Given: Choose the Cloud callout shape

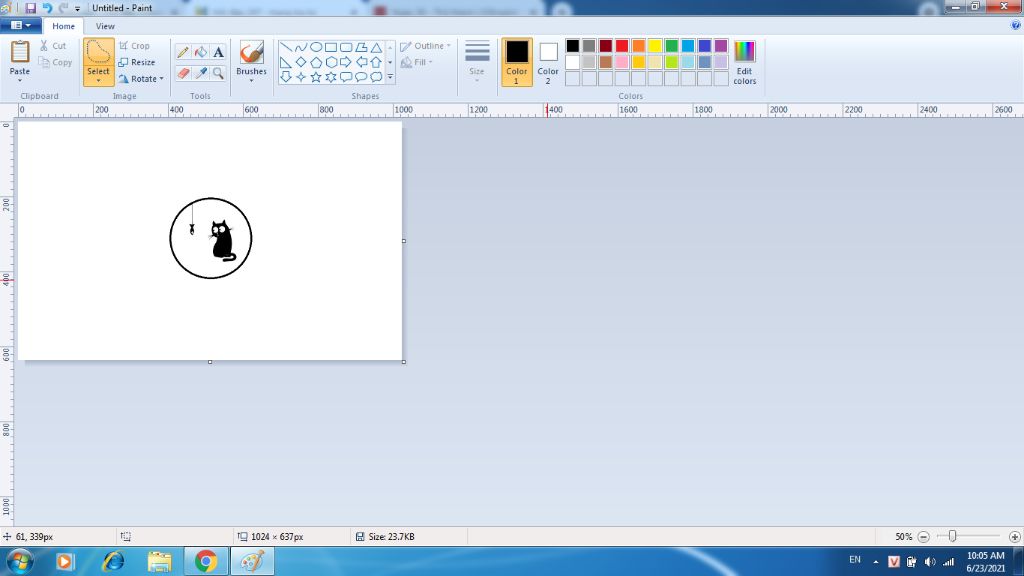Looking at the screenshot, I should click(x=376, y=77).
